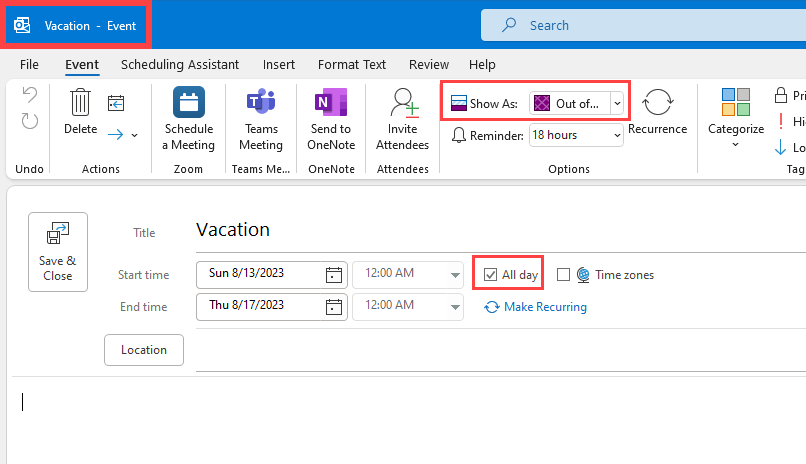The width and height of the screenshot is (806, 464).
Task: Open the Show As dropdown
Action: tap(617, 103)
